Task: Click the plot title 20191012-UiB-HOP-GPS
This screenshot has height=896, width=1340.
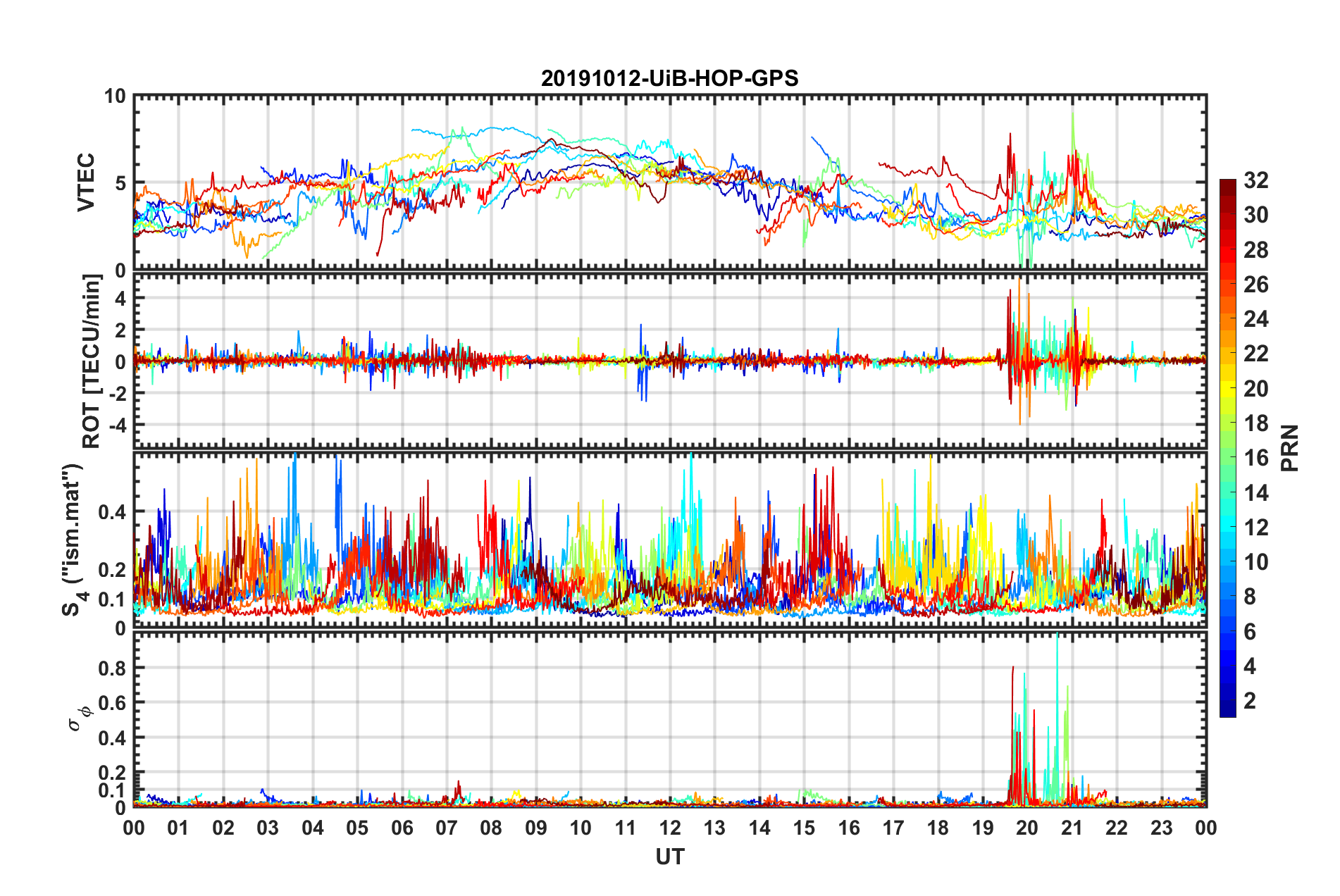Action: point(669,78)
